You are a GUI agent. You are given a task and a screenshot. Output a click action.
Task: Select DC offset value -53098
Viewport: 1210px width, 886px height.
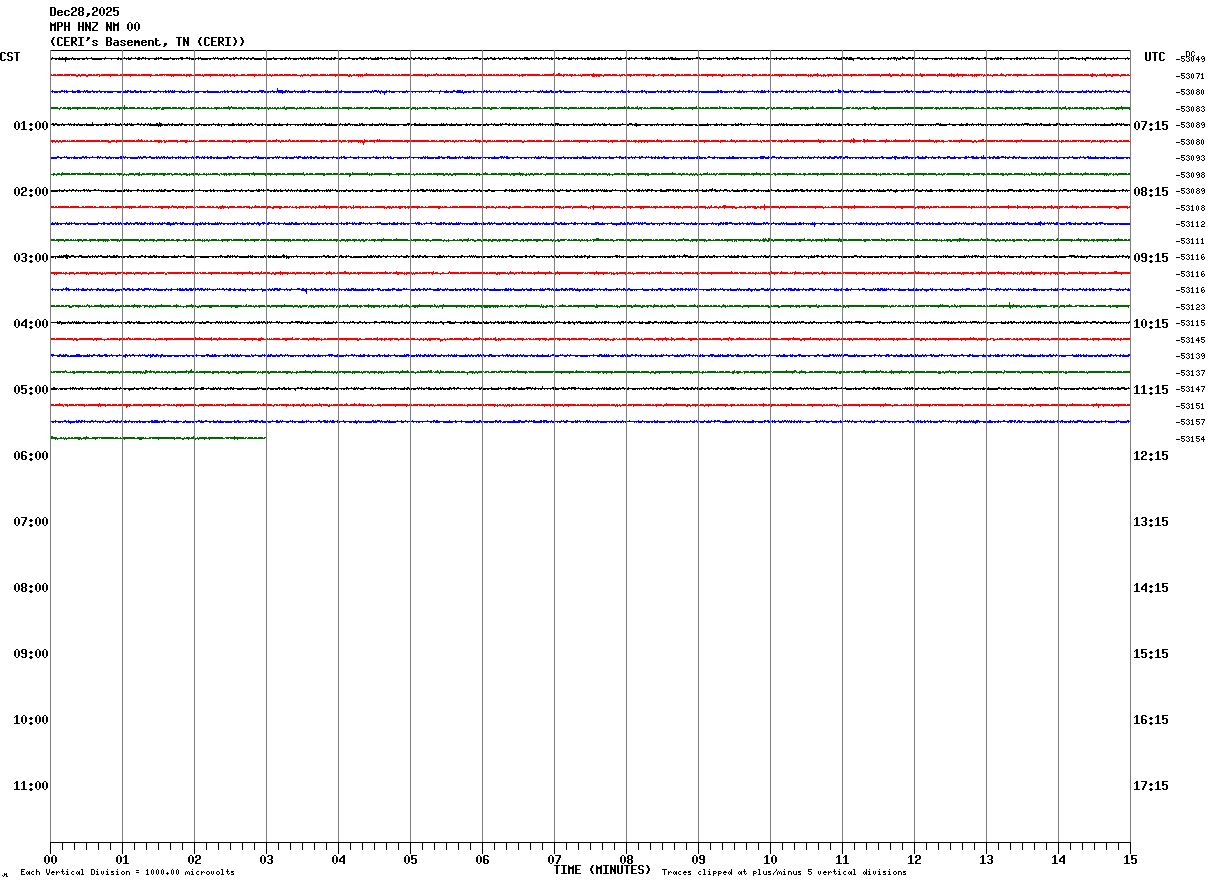pyautogui.click(x=1190, y=175)
